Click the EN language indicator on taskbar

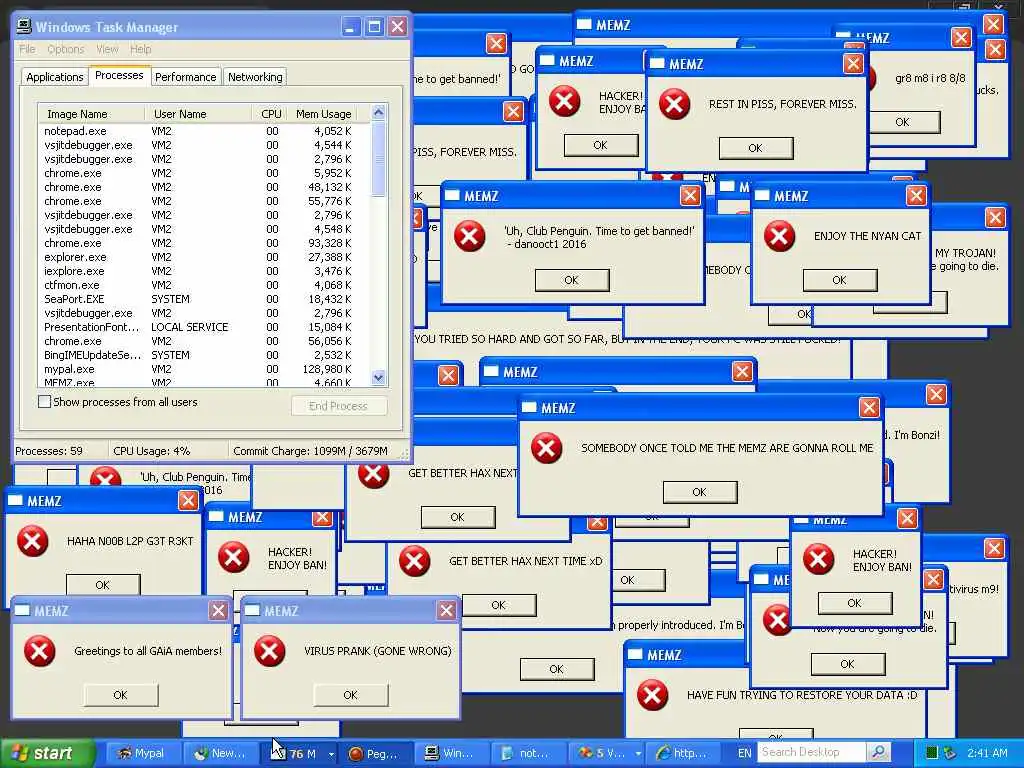[x=744, y=753]
